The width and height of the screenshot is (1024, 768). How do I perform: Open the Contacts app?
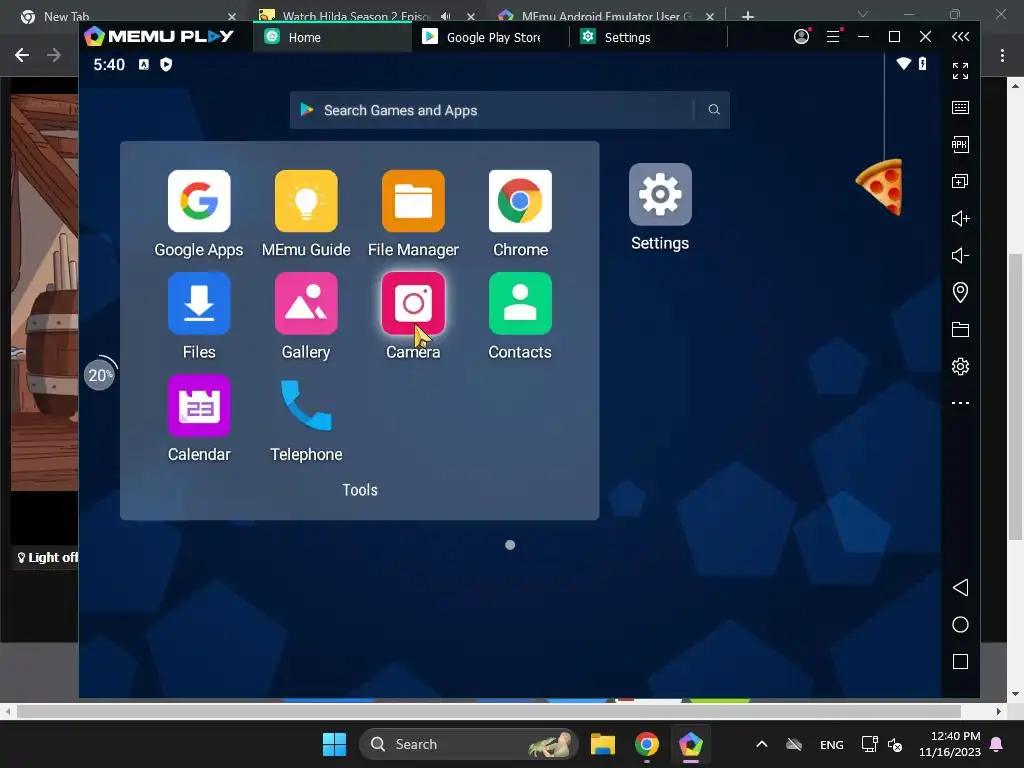pyautogui.click(x=520, y=304)
